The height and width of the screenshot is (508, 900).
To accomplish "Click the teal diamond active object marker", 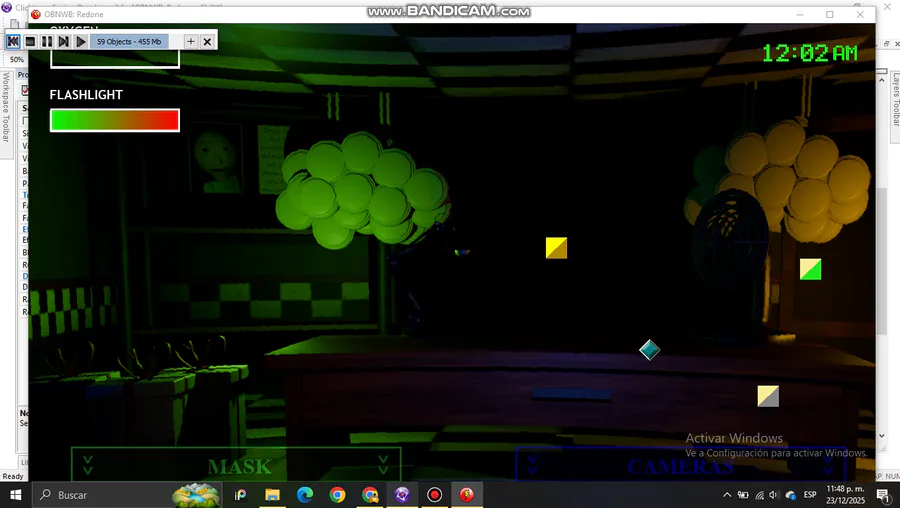I will 650,350.
